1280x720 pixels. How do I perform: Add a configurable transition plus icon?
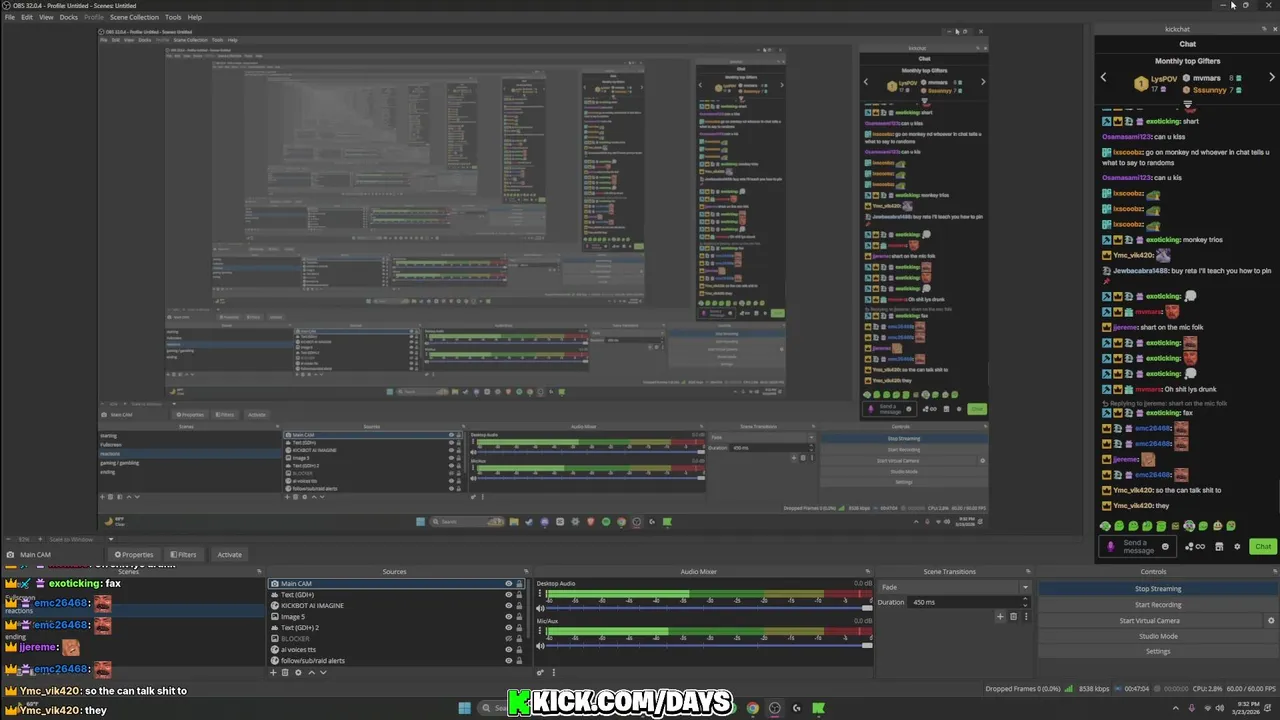(x=1000, y=617)
